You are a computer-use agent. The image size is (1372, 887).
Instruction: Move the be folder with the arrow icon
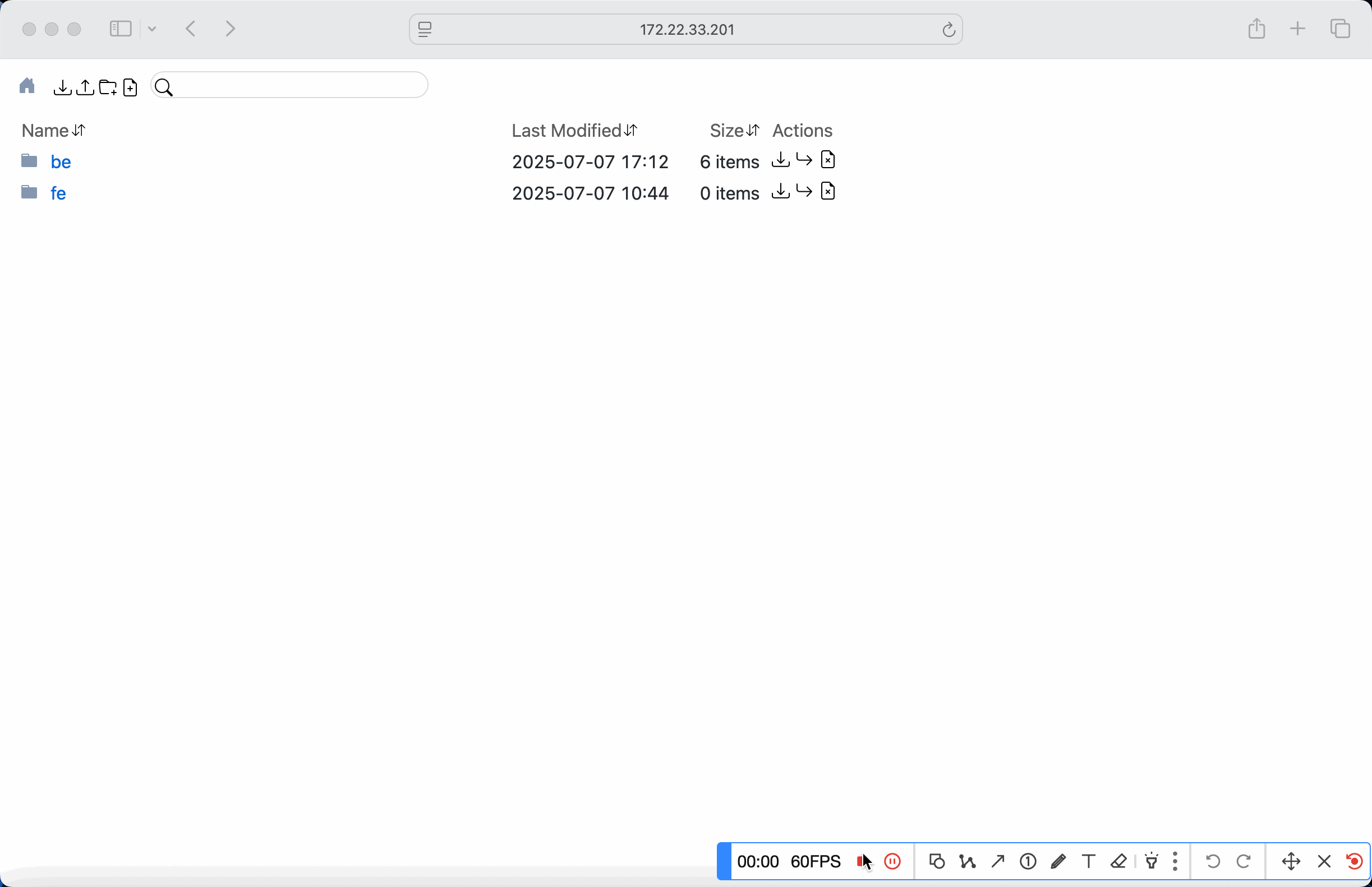click(x=804, y=160)
